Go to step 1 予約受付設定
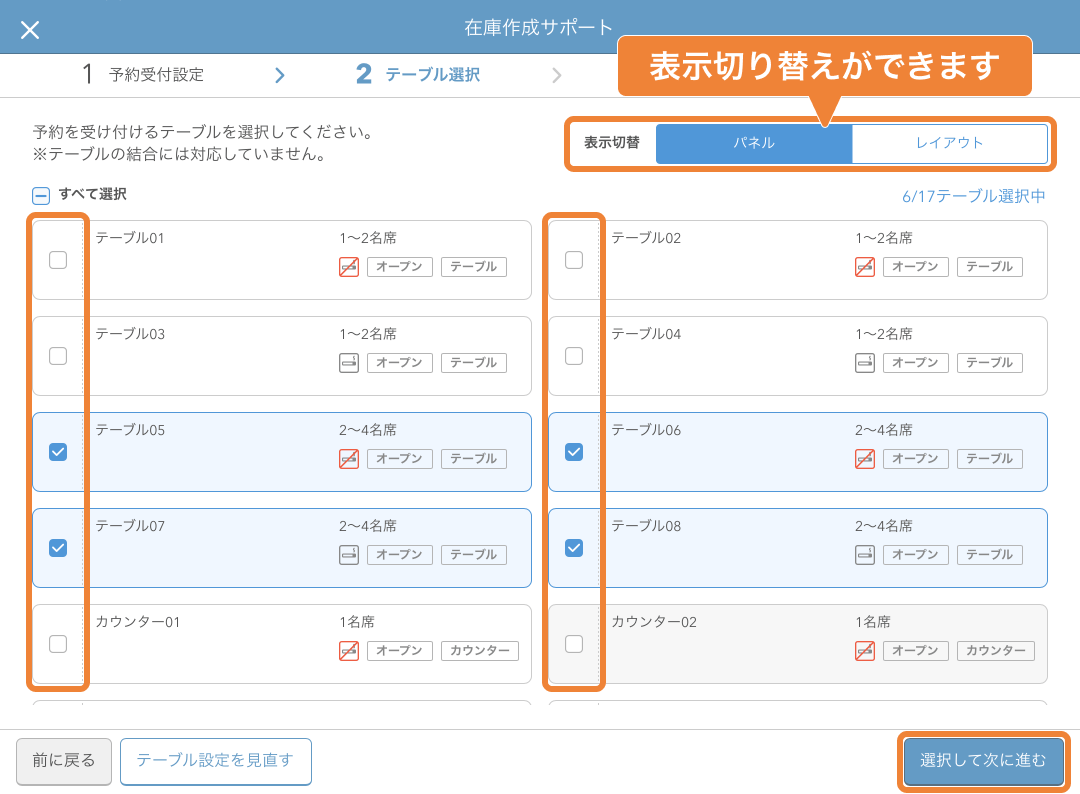This screenshot has height=794, width=1080. [x=143, y=74]
